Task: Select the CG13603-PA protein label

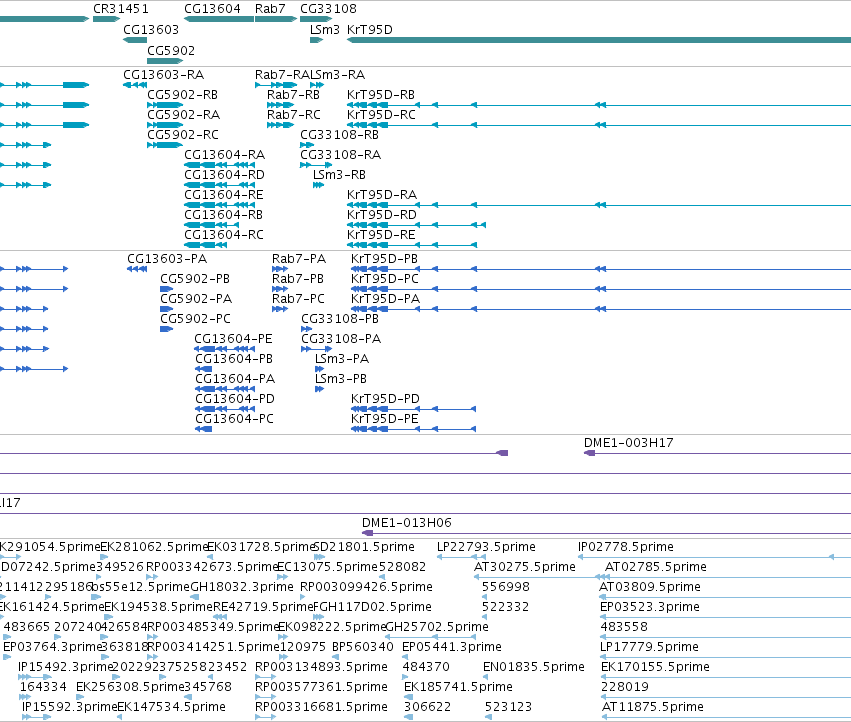Action: (x=167, y=259)
